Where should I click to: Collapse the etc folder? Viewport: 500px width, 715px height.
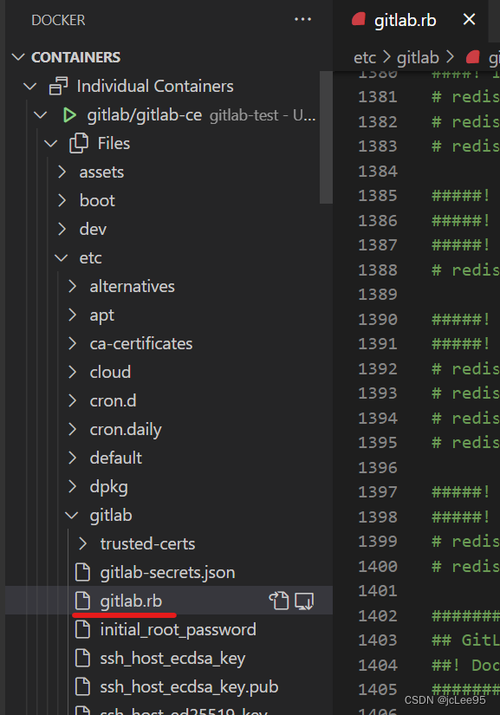(x=61, y=258)
